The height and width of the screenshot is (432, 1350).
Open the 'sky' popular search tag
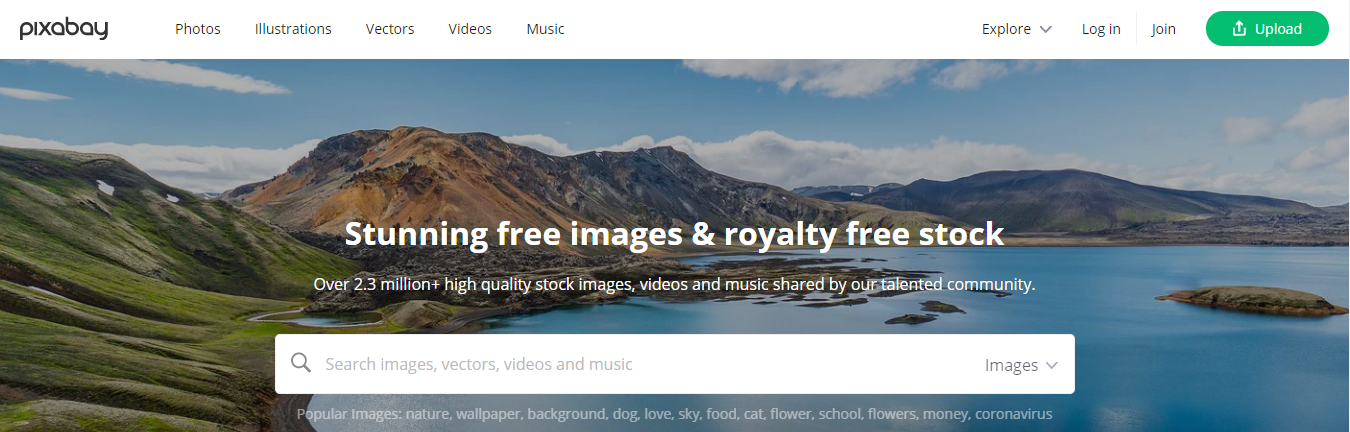point(688,414)
